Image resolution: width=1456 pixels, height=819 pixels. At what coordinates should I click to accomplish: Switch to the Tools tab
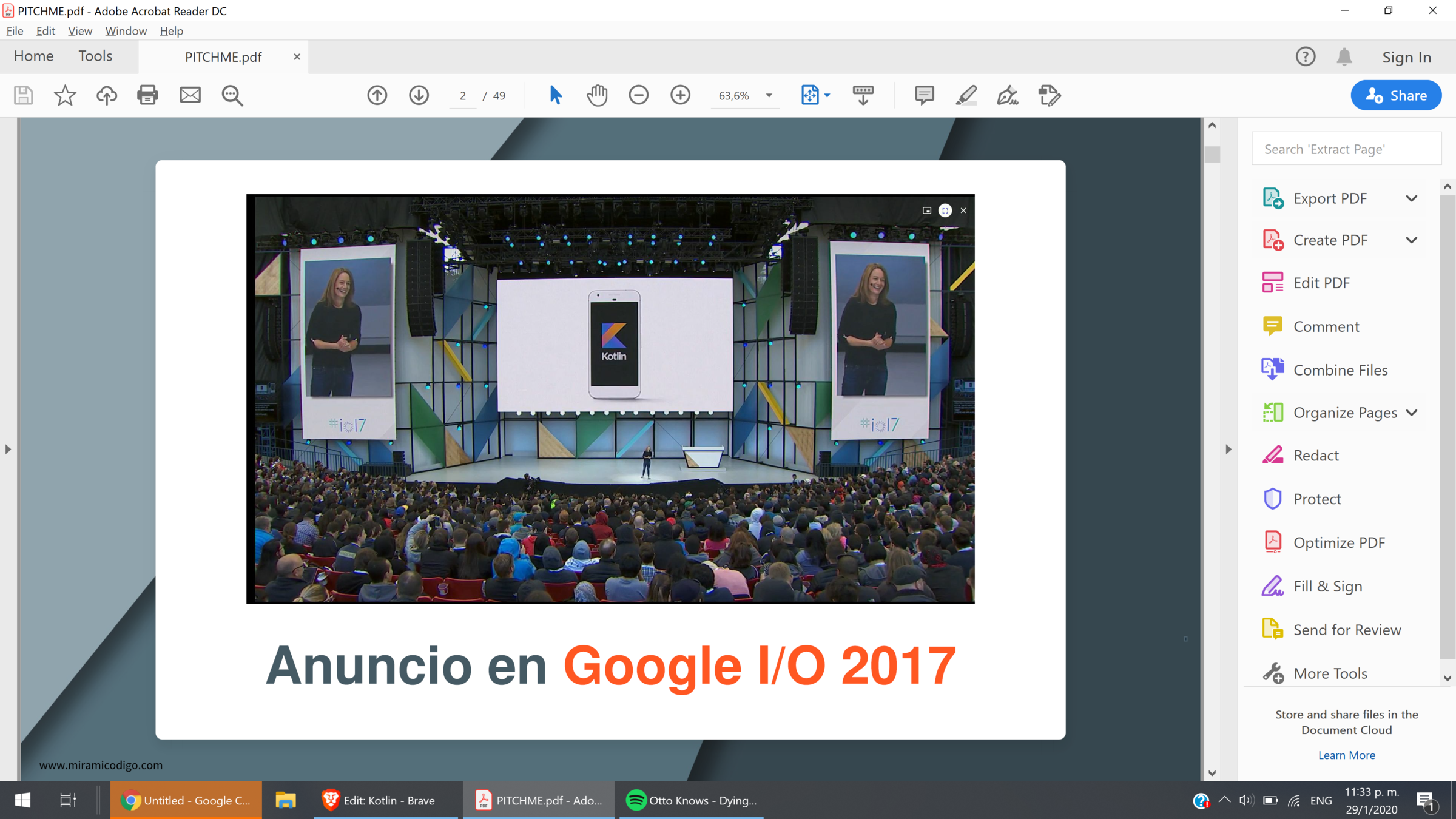95,56
